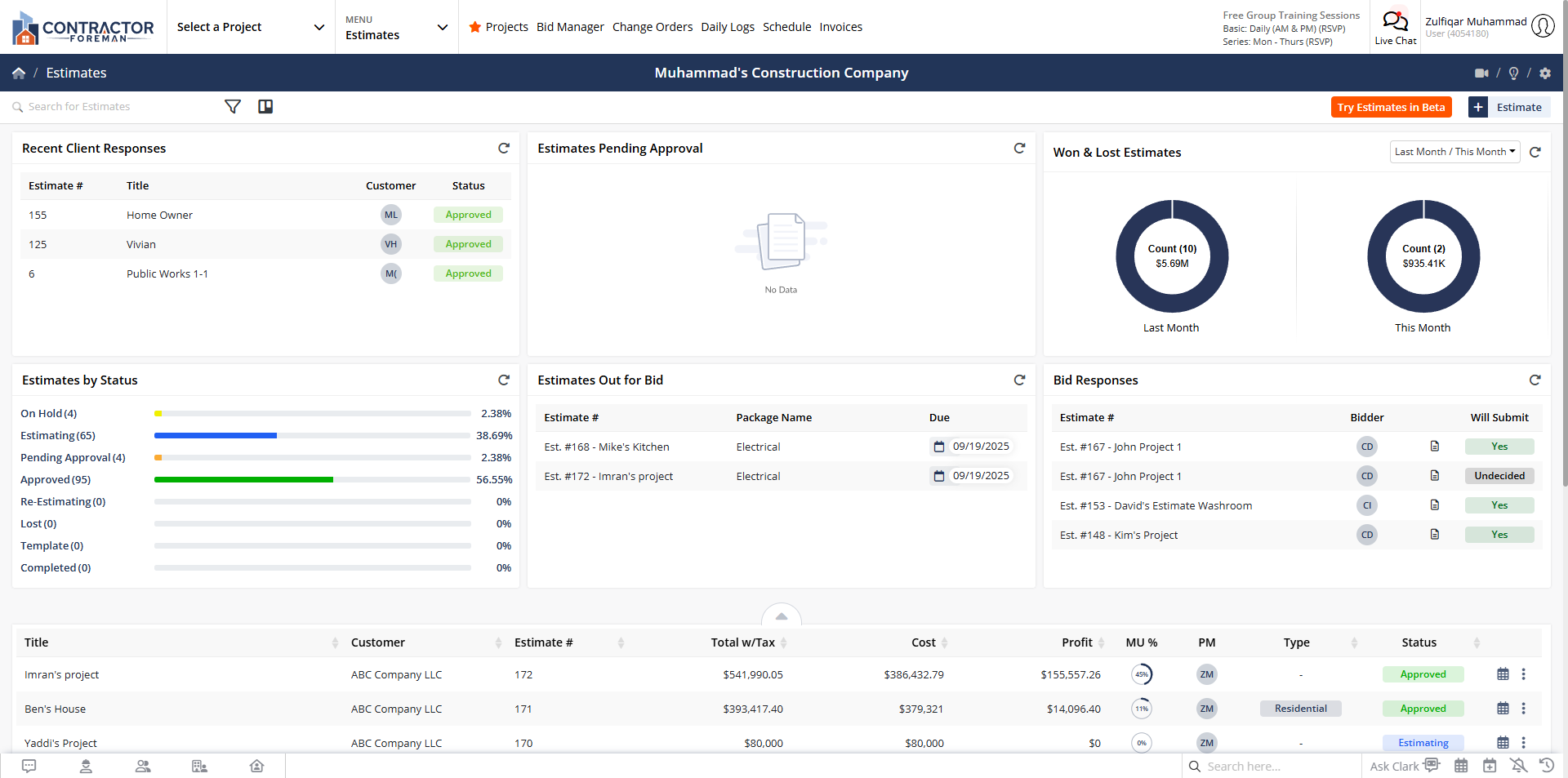Click the Search for Estimates field
The image size is (1568, 778).
(114, 107)
